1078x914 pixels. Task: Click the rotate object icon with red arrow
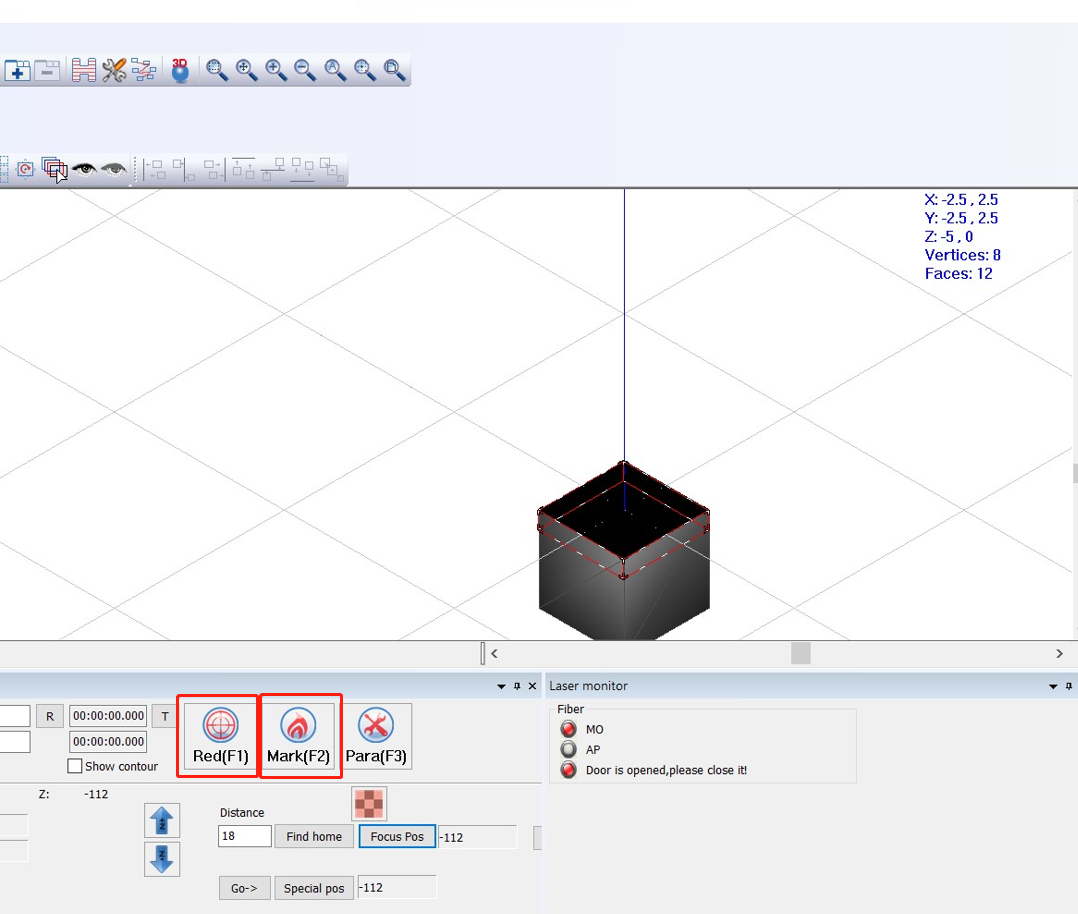click(x=25, y=169)
